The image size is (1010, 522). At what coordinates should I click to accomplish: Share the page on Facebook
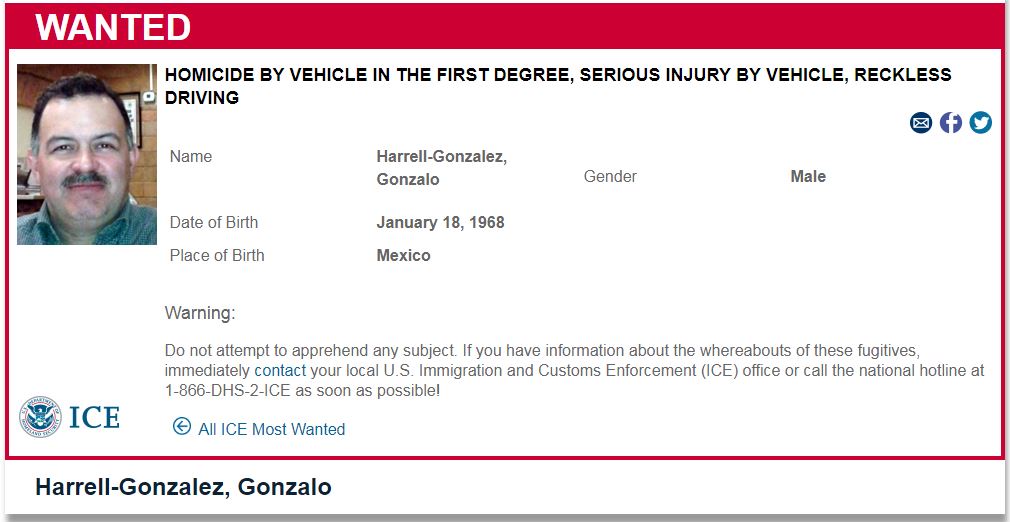pos(951,123)
